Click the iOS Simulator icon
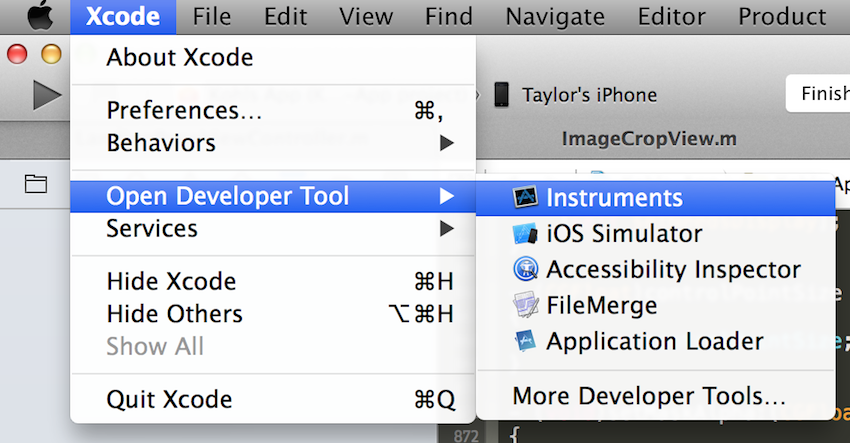850x443 pixels. (x=525, y=234)
